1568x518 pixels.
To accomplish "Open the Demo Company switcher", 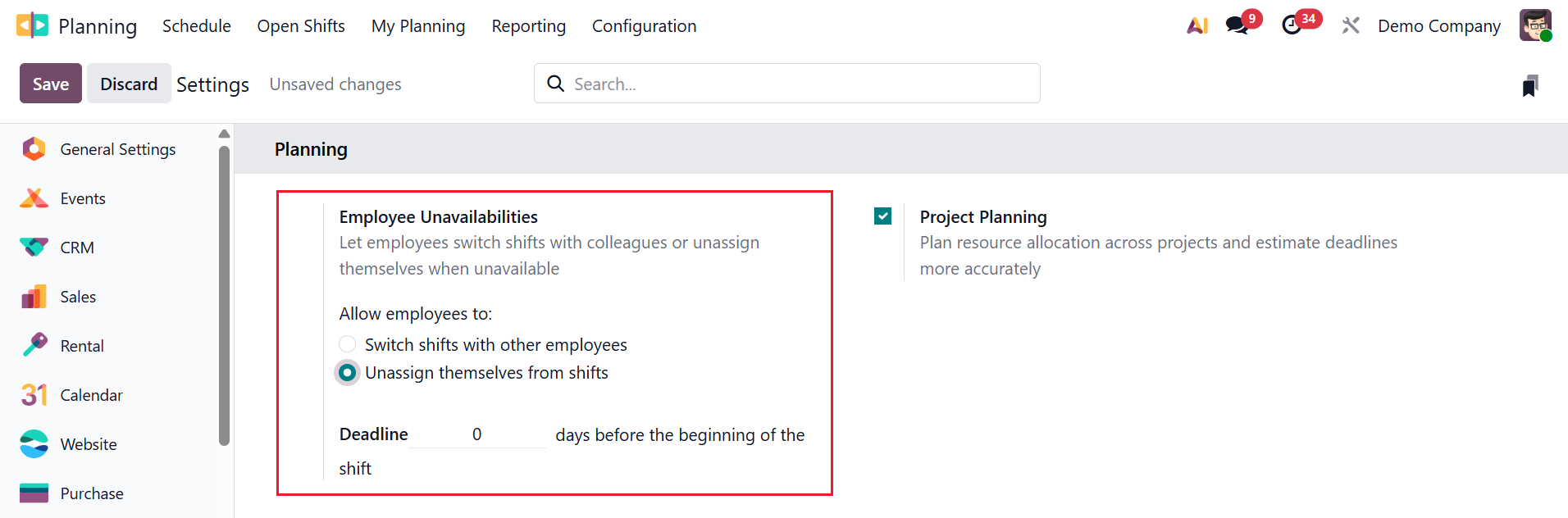I will (x=1438, y=25).
